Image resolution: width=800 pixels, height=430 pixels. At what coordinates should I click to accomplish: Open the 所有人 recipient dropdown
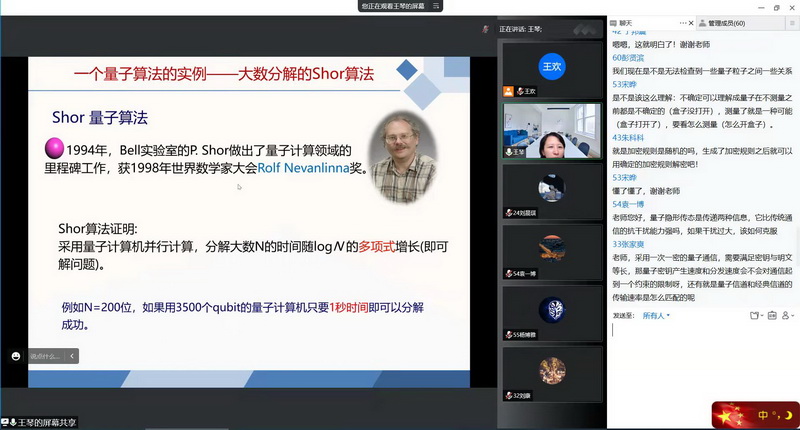(x=658, y=315)
